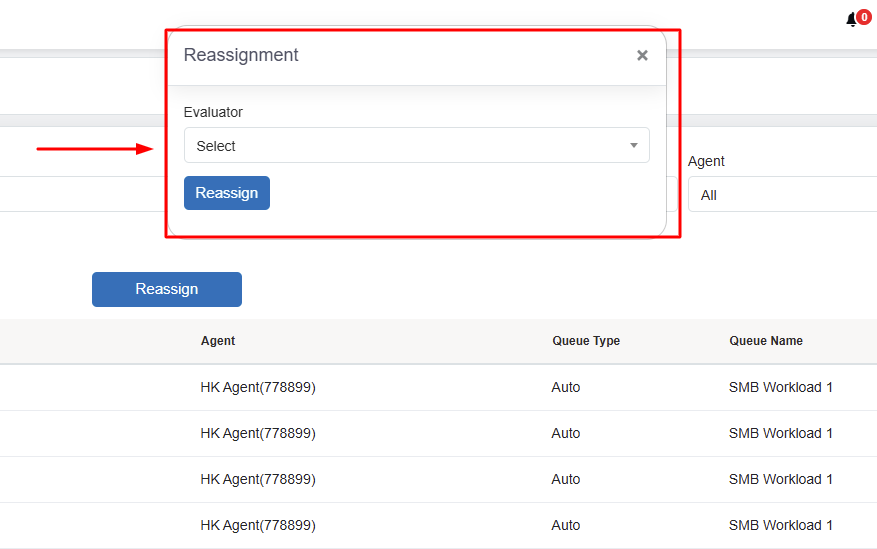Click the Reassignment dialog title
877x549 pixels.
[x=241, y=55]
